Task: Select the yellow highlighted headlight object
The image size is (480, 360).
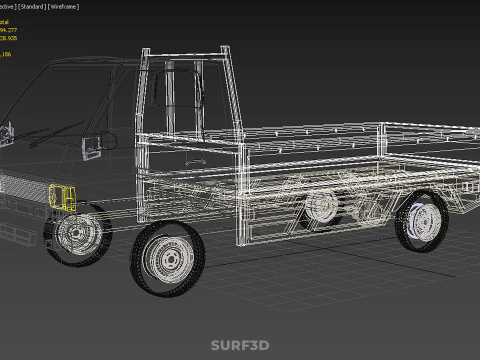Action: click(62, 198)
